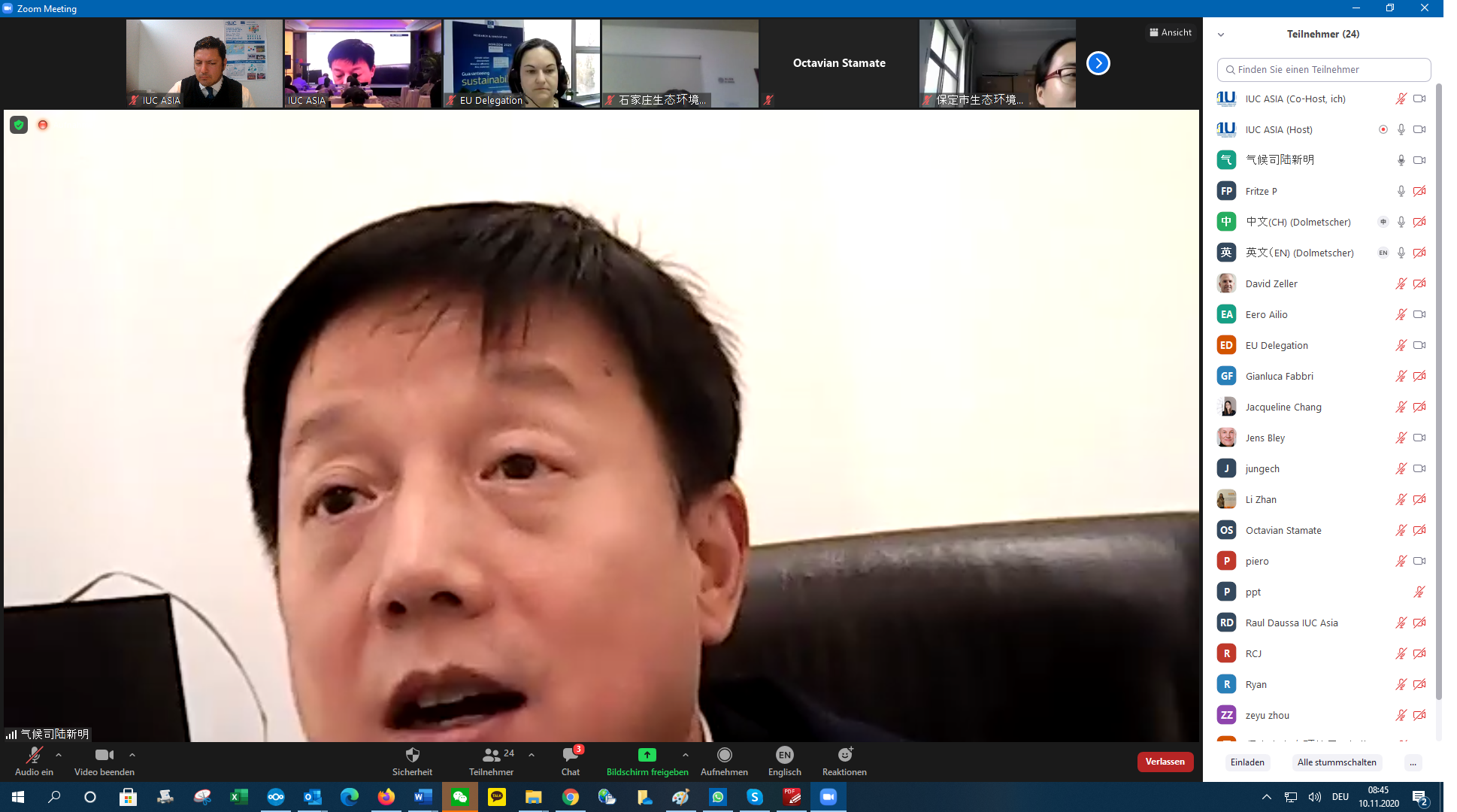Collapse participants panel chevron next to title
This screenshot has height=812, width=1457.
point(1221,35)
